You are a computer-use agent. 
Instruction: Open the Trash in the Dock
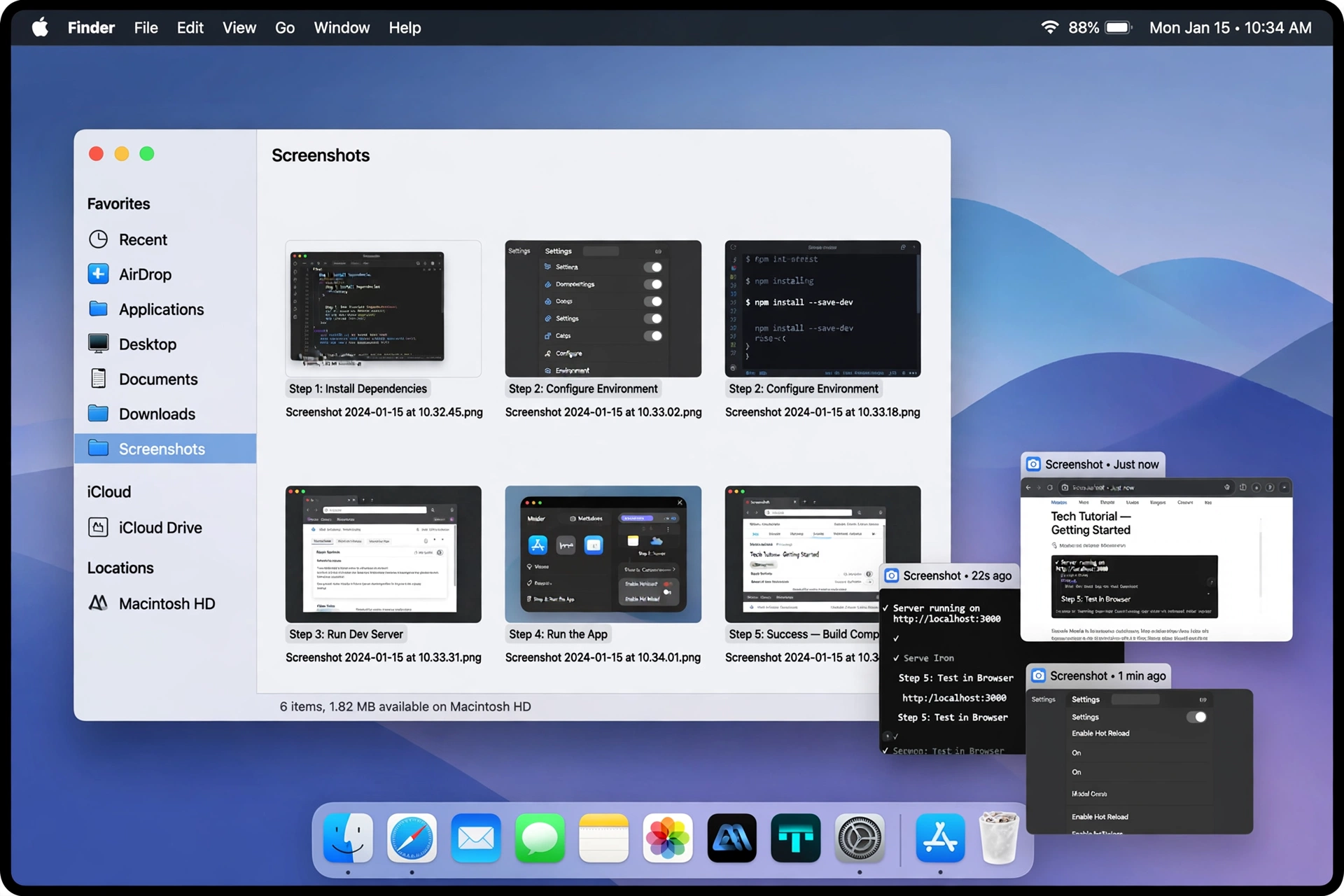tap(998, 837)
